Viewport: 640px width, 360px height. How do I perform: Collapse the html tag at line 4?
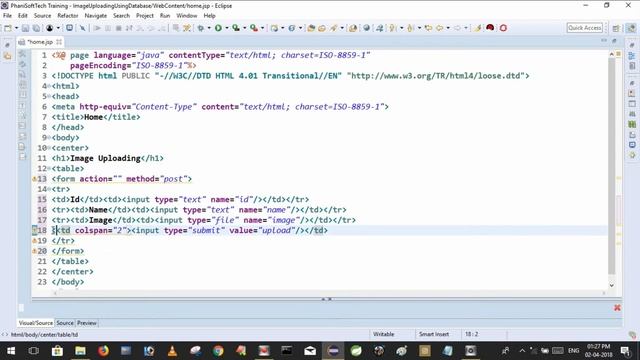tap(49, 86)
